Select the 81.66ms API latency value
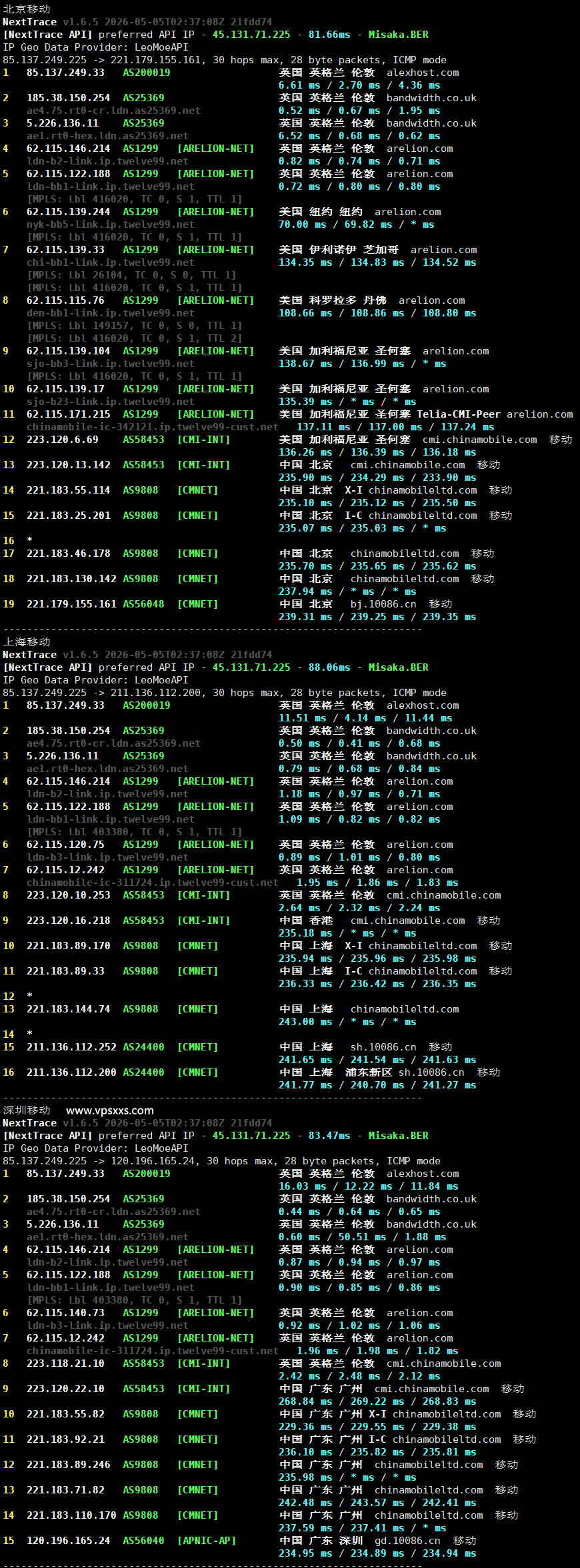Screen dimensions: 580x1568 [329, 35]
